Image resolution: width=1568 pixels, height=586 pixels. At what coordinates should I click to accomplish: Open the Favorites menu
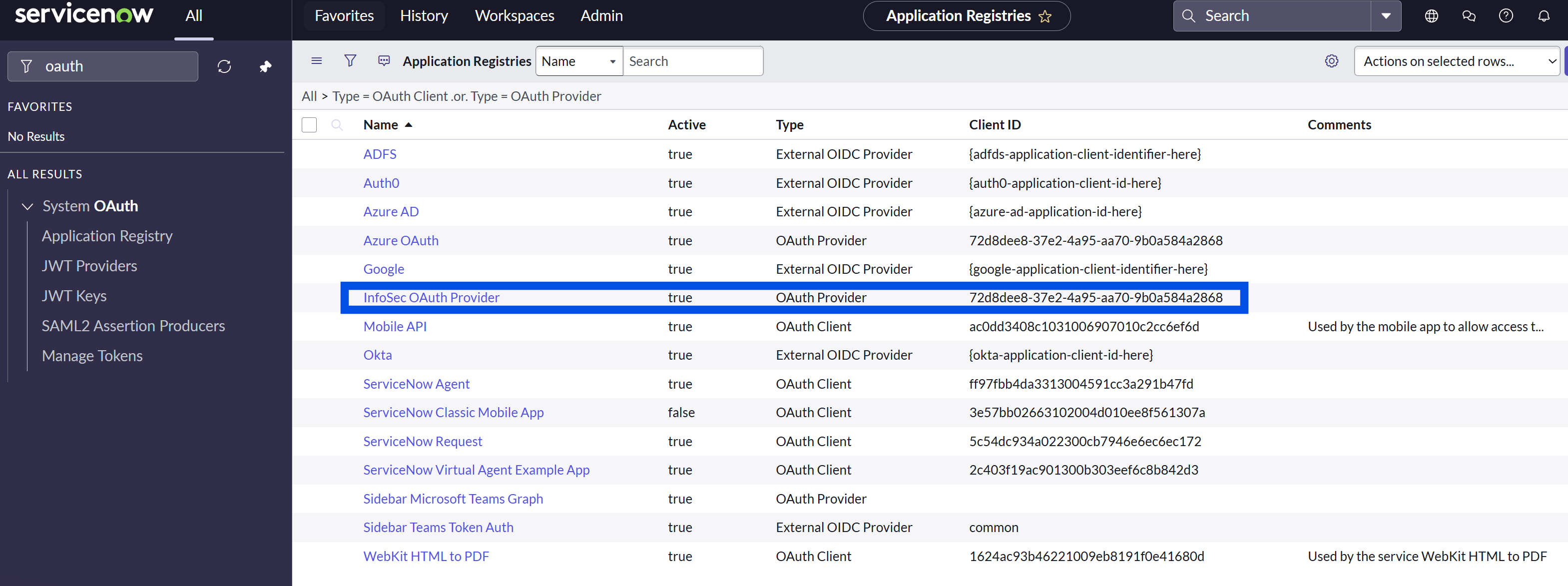coord(344,16)
